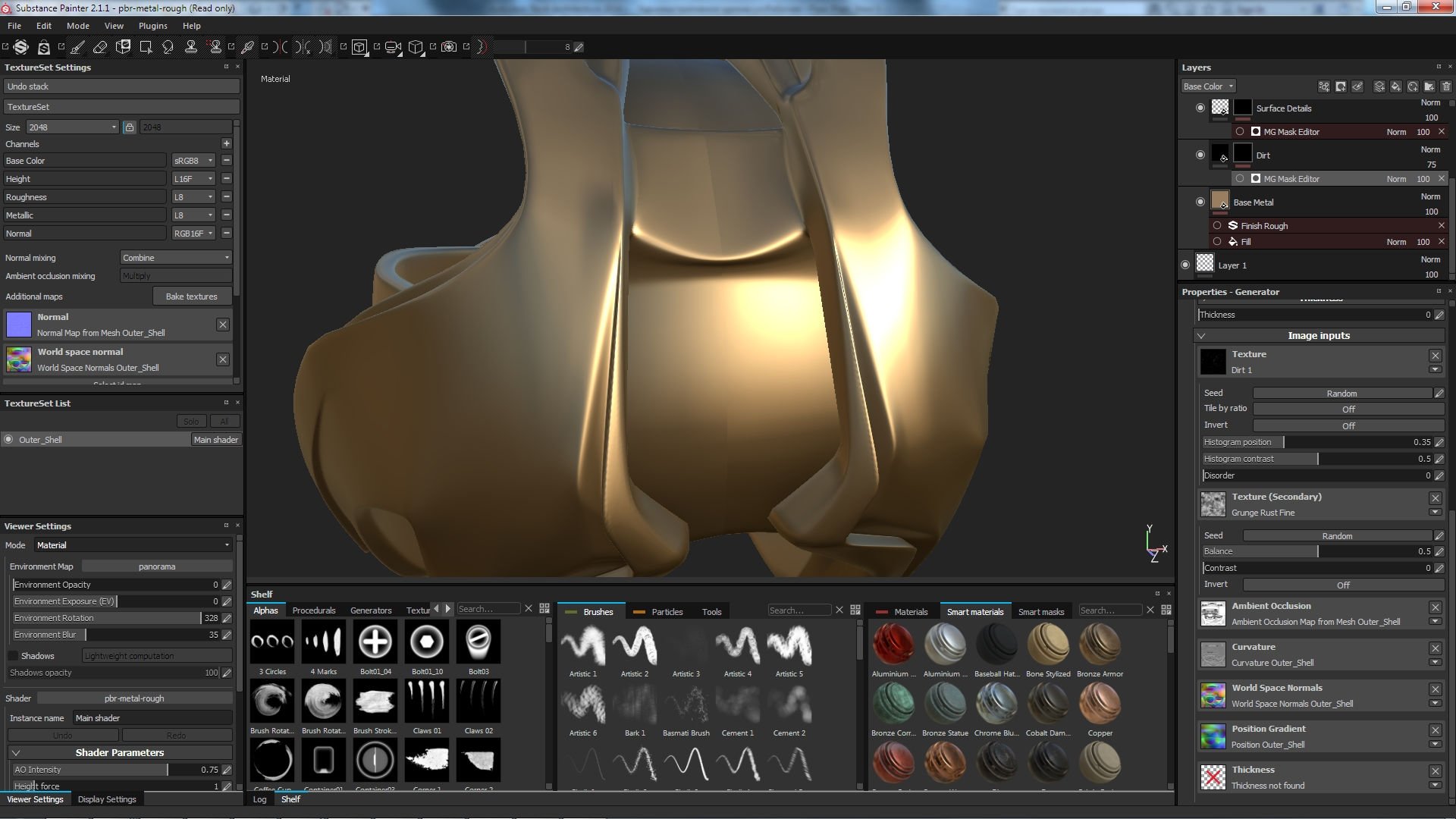1456x819 pixels.
Task: Select the Projection tool in toolbar
Action: click(x=123, y=47)
